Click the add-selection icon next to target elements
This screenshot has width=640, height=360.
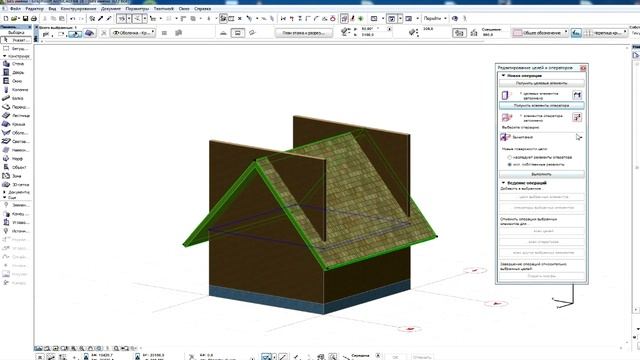577,95
